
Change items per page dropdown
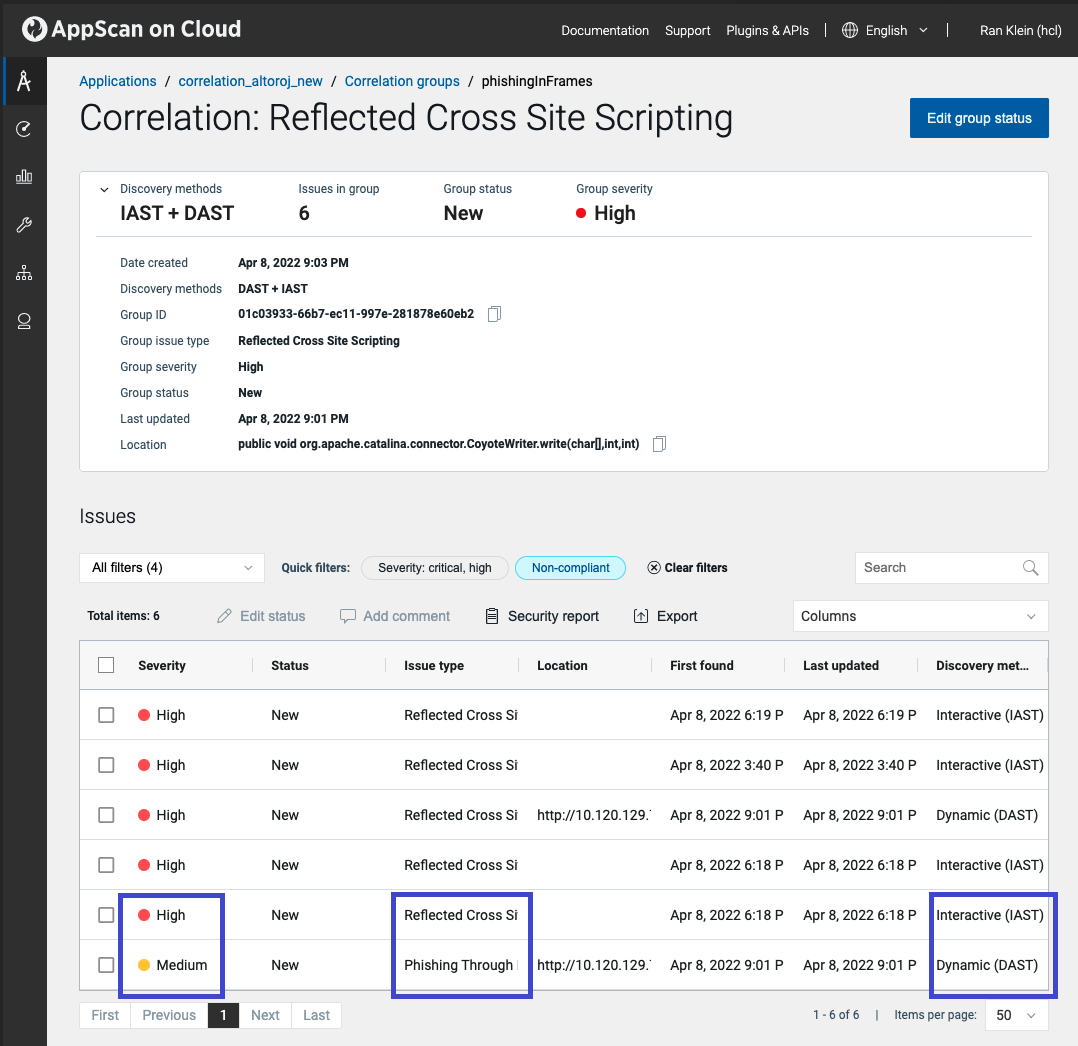(1016, 1015)
